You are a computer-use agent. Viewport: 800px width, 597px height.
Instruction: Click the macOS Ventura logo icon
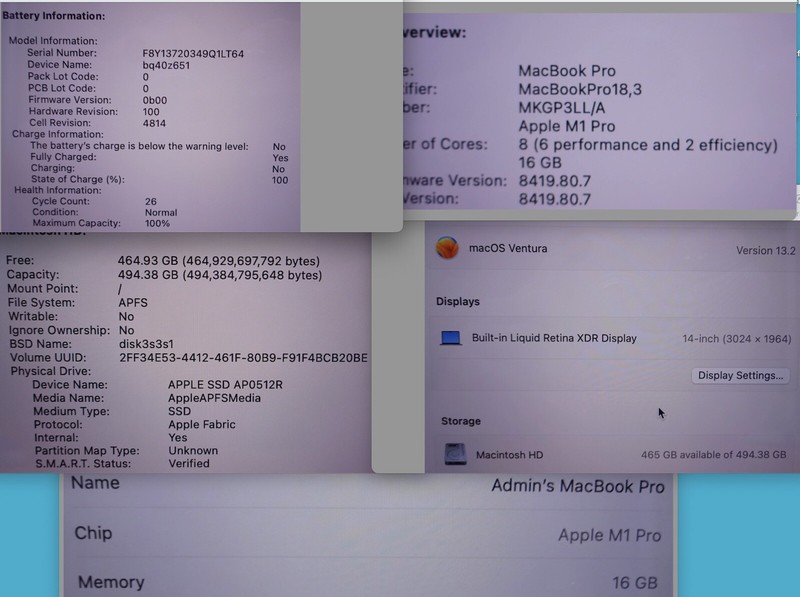coord(447,247)
